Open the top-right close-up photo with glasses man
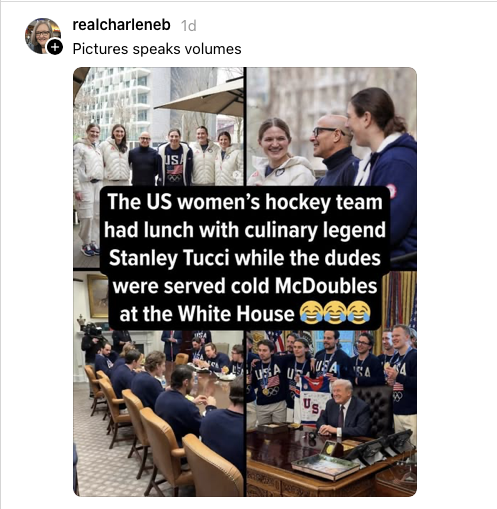 coord(332,127)
